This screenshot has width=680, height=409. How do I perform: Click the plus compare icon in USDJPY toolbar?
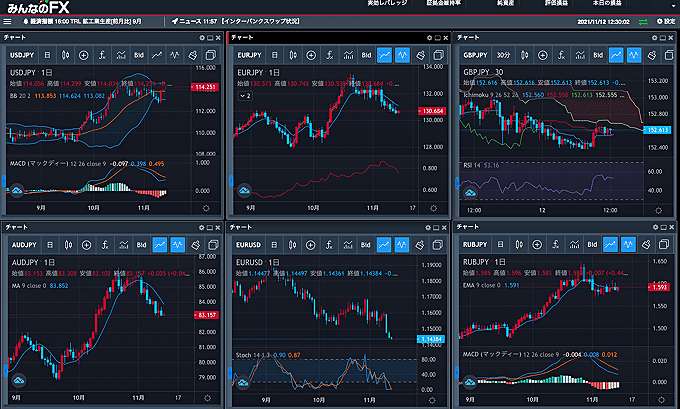84,55
